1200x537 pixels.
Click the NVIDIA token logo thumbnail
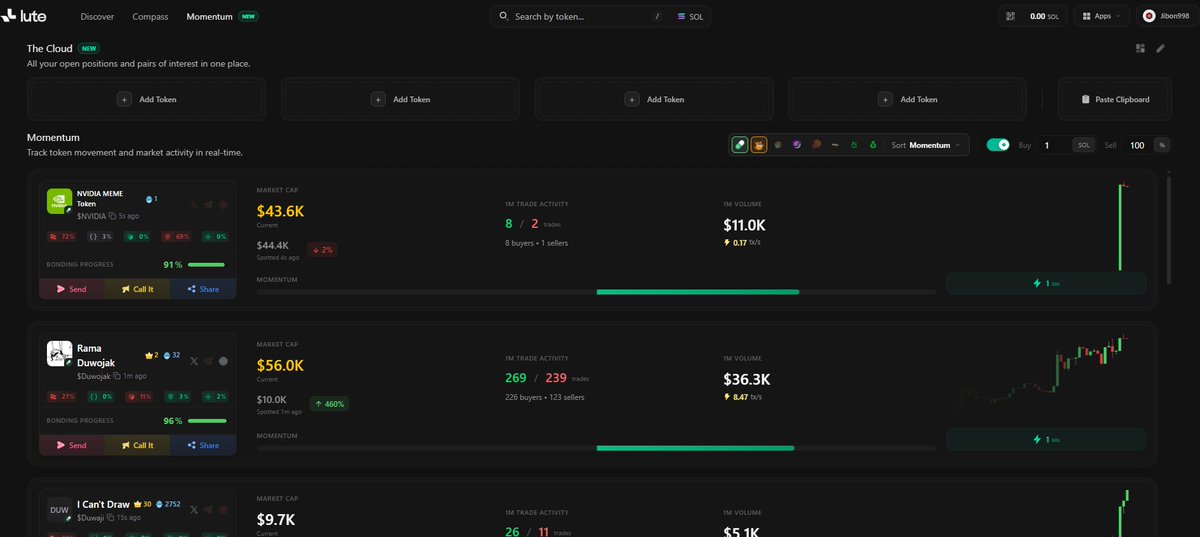tap(59, 201)
